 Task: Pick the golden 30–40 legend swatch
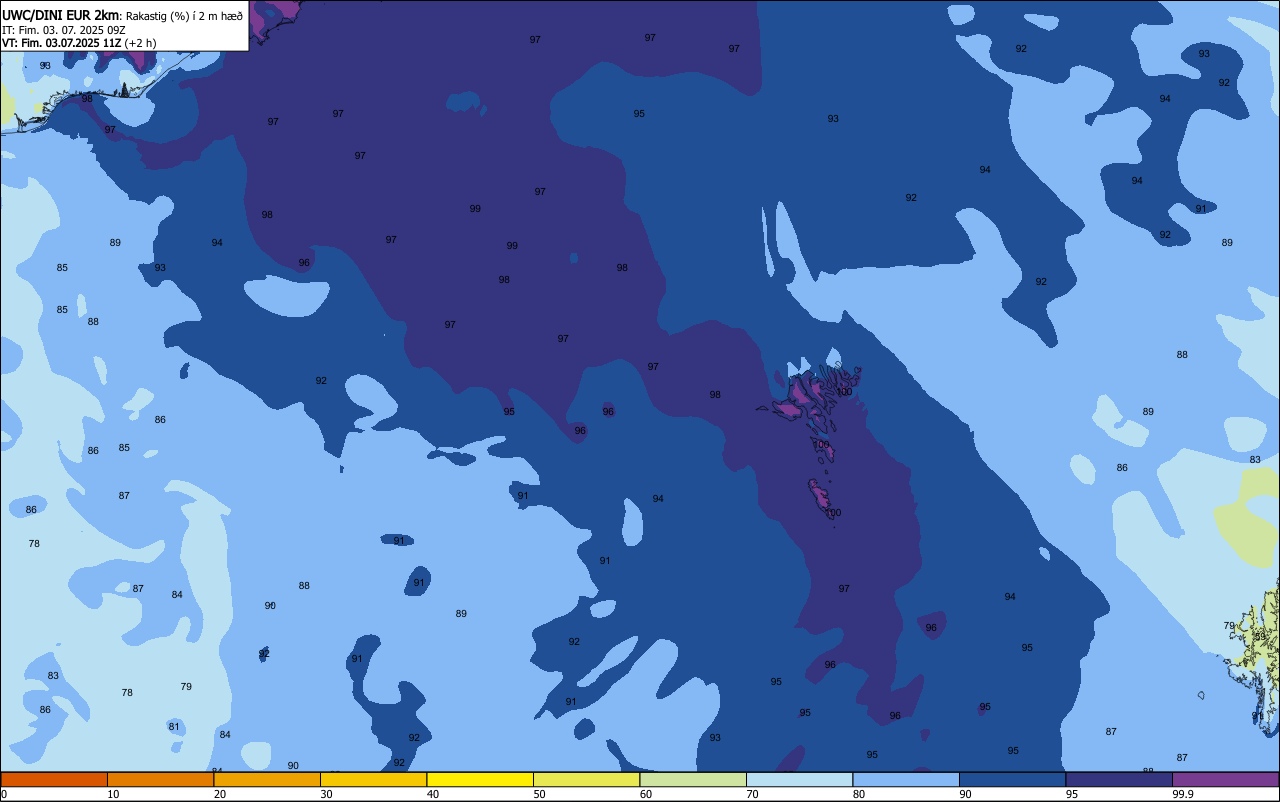[x=373, y=779]
